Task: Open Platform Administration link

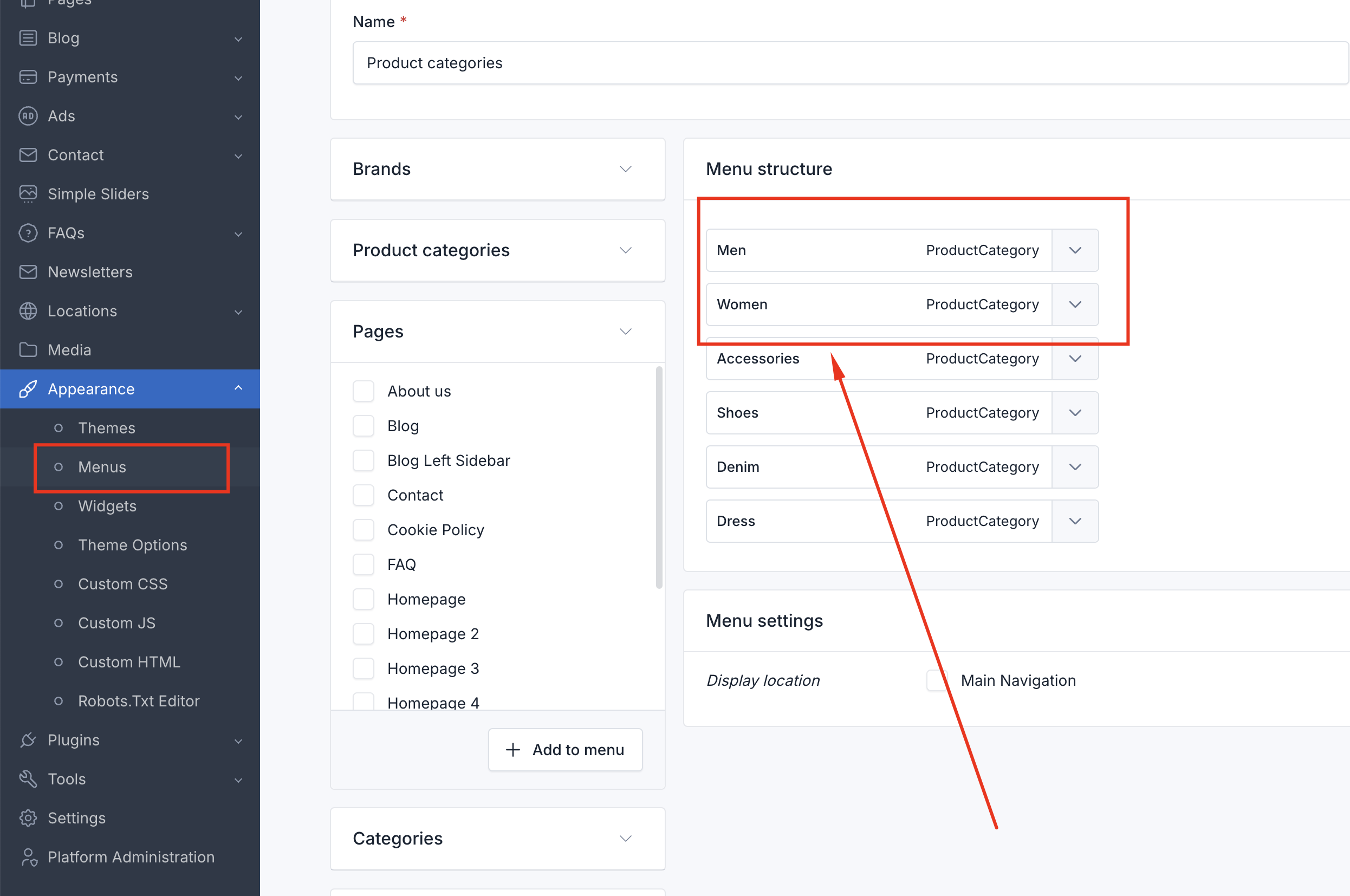Action: point(131,857)
